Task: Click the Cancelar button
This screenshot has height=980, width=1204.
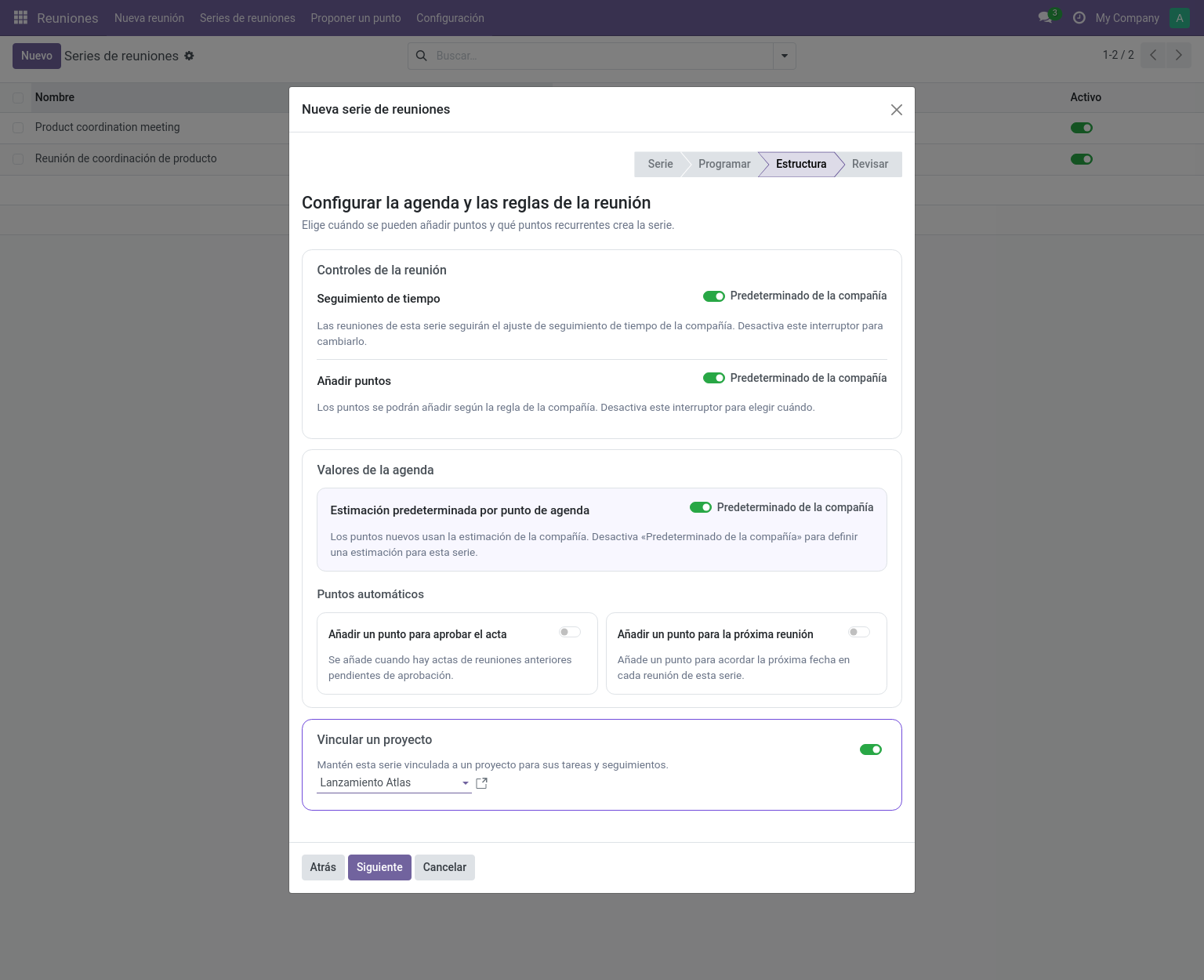Action: (x=444, y=867)
